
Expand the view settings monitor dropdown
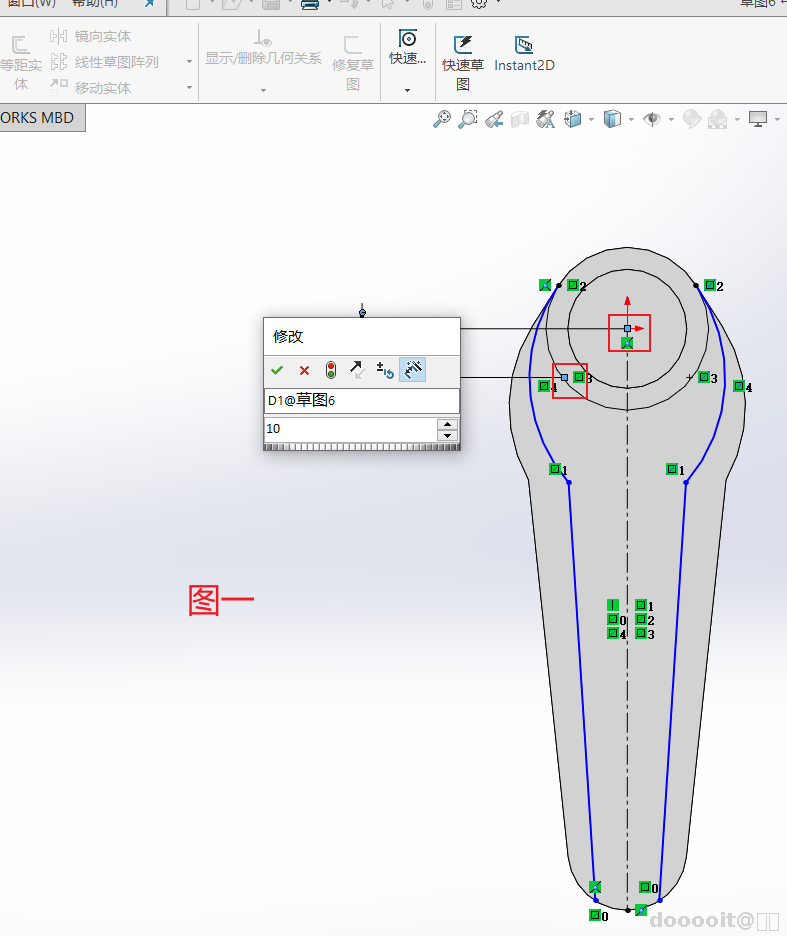coord(777,120)
